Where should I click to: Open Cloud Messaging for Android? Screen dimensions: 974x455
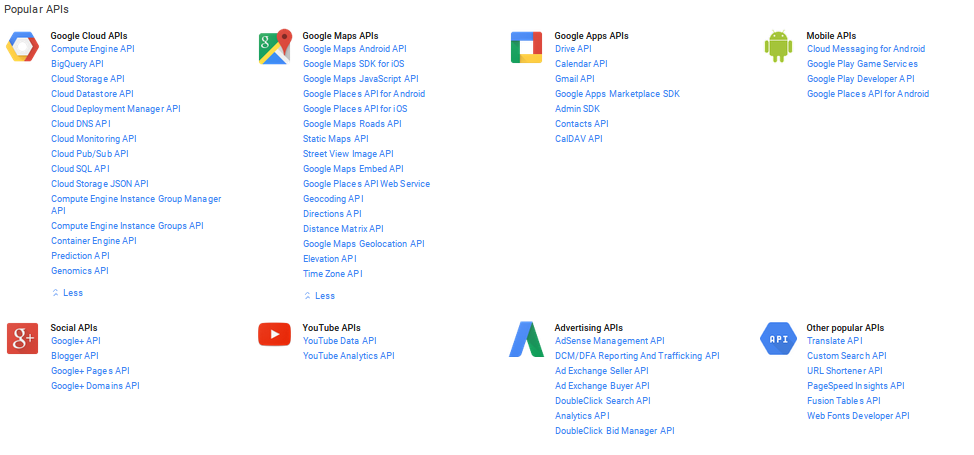866,48
